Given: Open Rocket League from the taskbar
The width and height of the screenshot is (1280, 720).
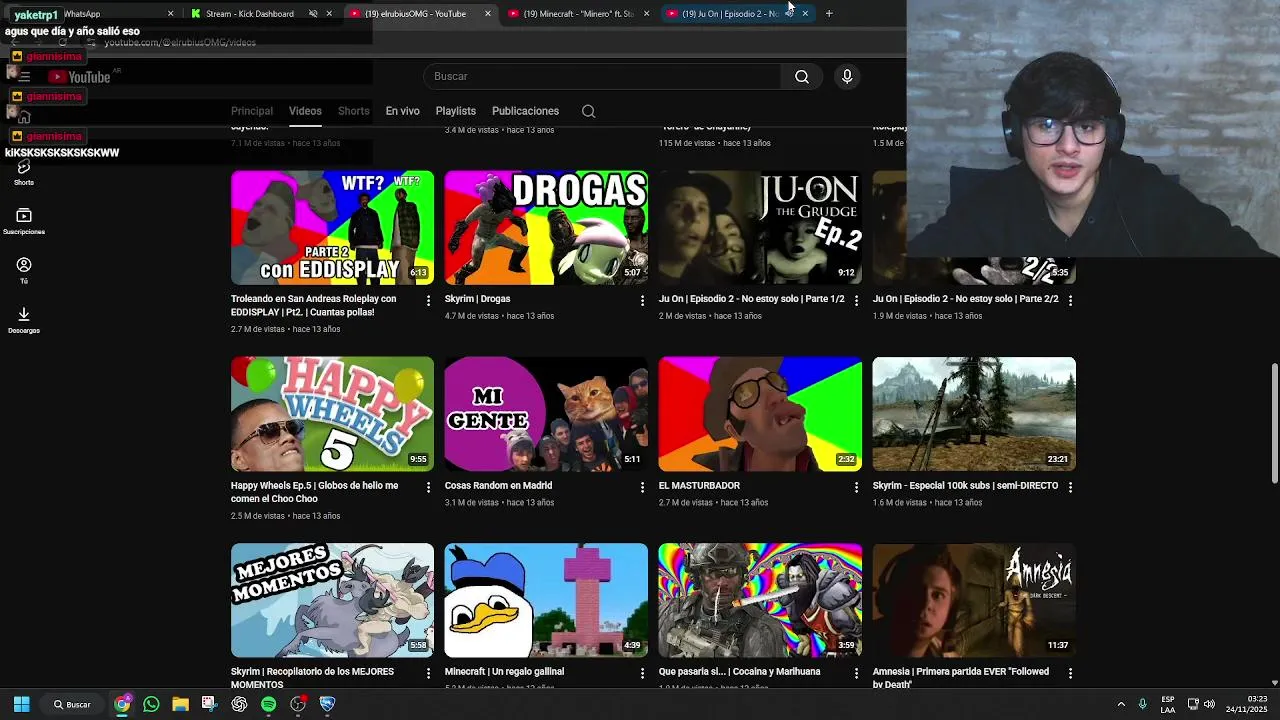Looking at the screenshot, I should coord(327,704).
